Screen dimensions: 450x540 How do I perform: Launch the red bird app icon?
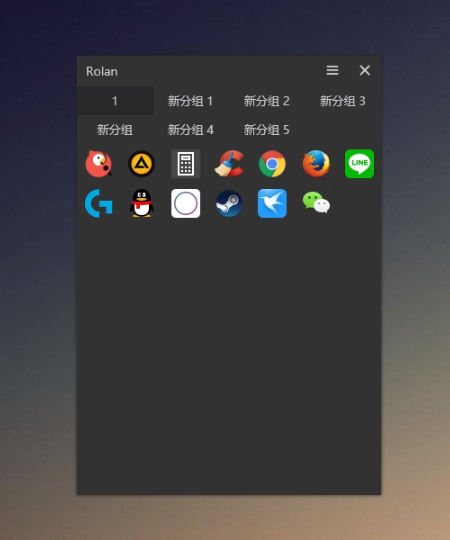click(x=99, y=164)
